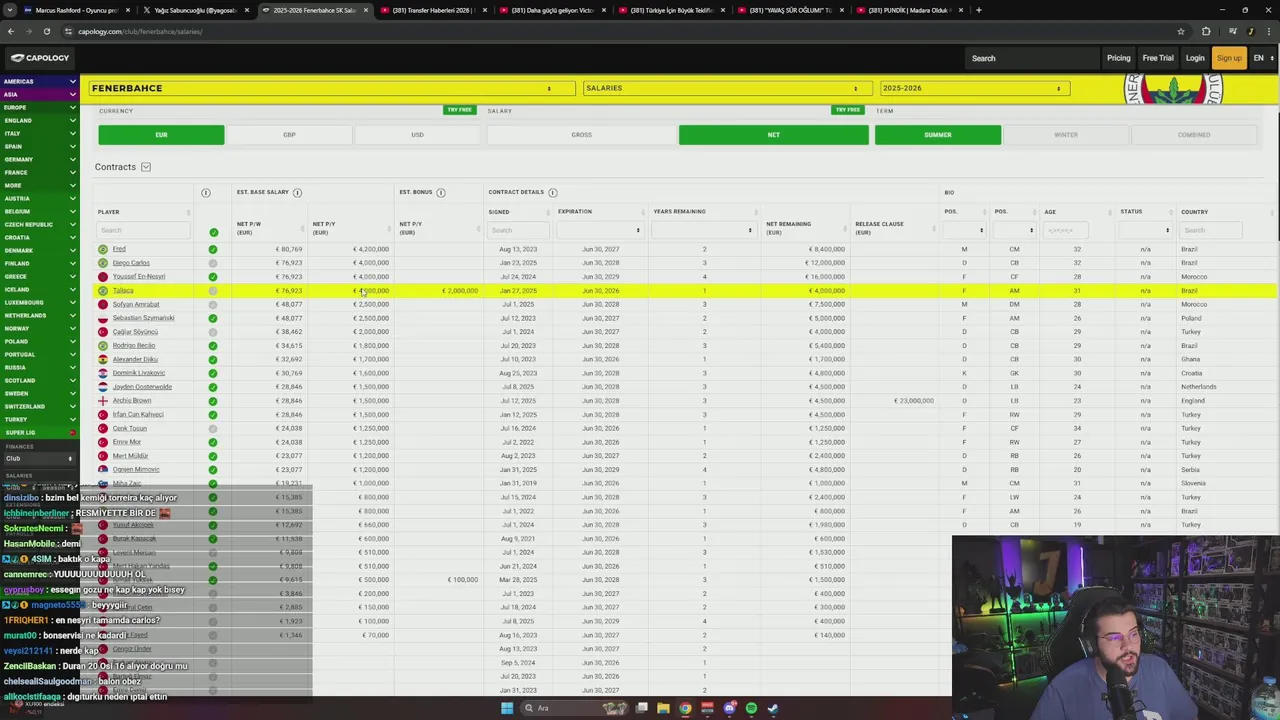Screen dimensions: 1280x720
Task: Sort by the Signed column arrows
Action: click(x=547, y=212)
